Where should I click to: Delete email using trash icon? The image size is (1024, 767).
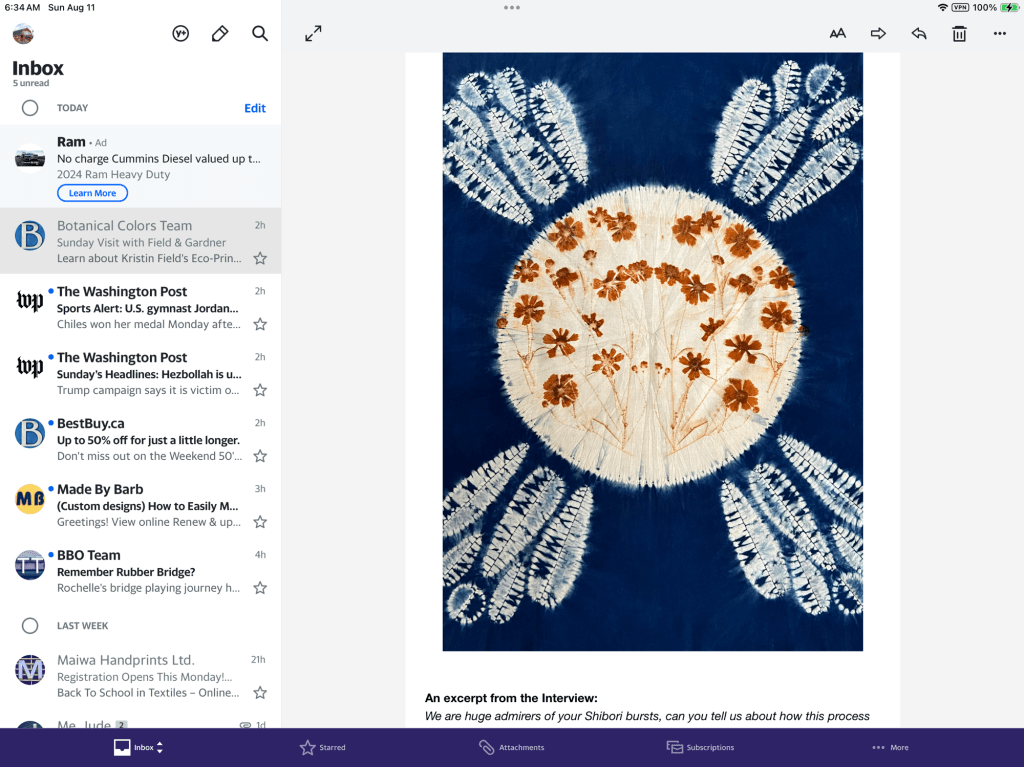[x=959, y=34]
